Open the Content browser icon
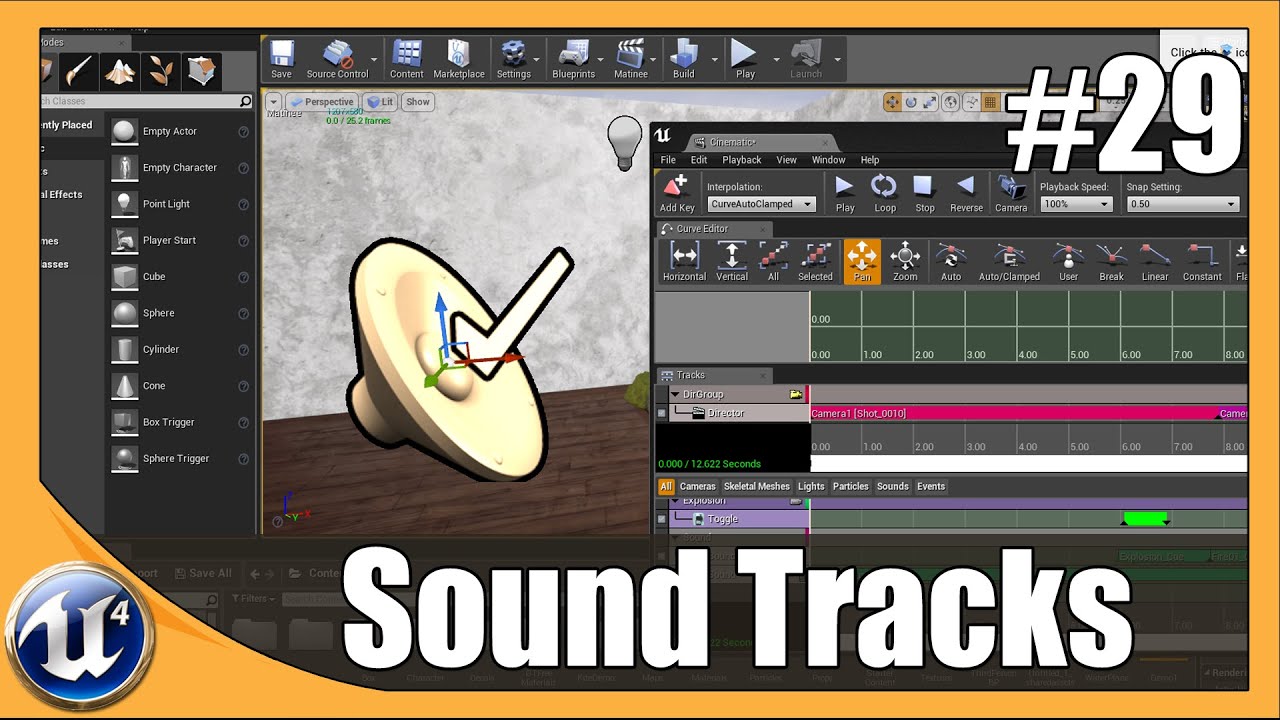This screenshot has width=1280, height=720. coord(406,59)
